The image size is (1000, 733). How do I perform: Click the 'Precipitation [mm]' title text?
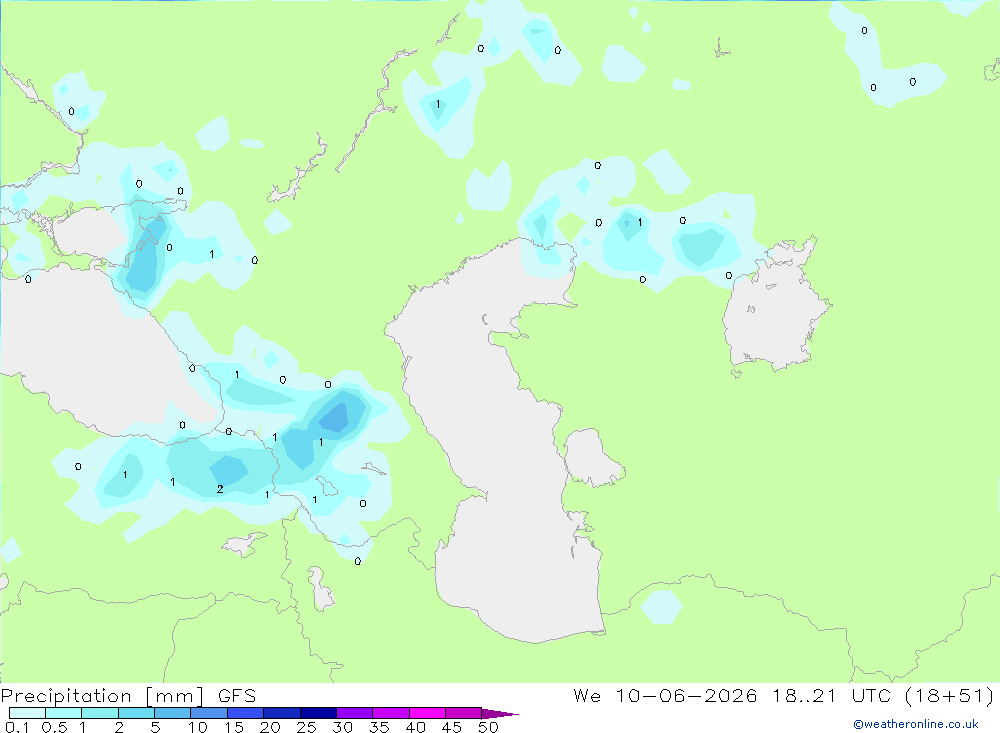click(x=102, y=696)
